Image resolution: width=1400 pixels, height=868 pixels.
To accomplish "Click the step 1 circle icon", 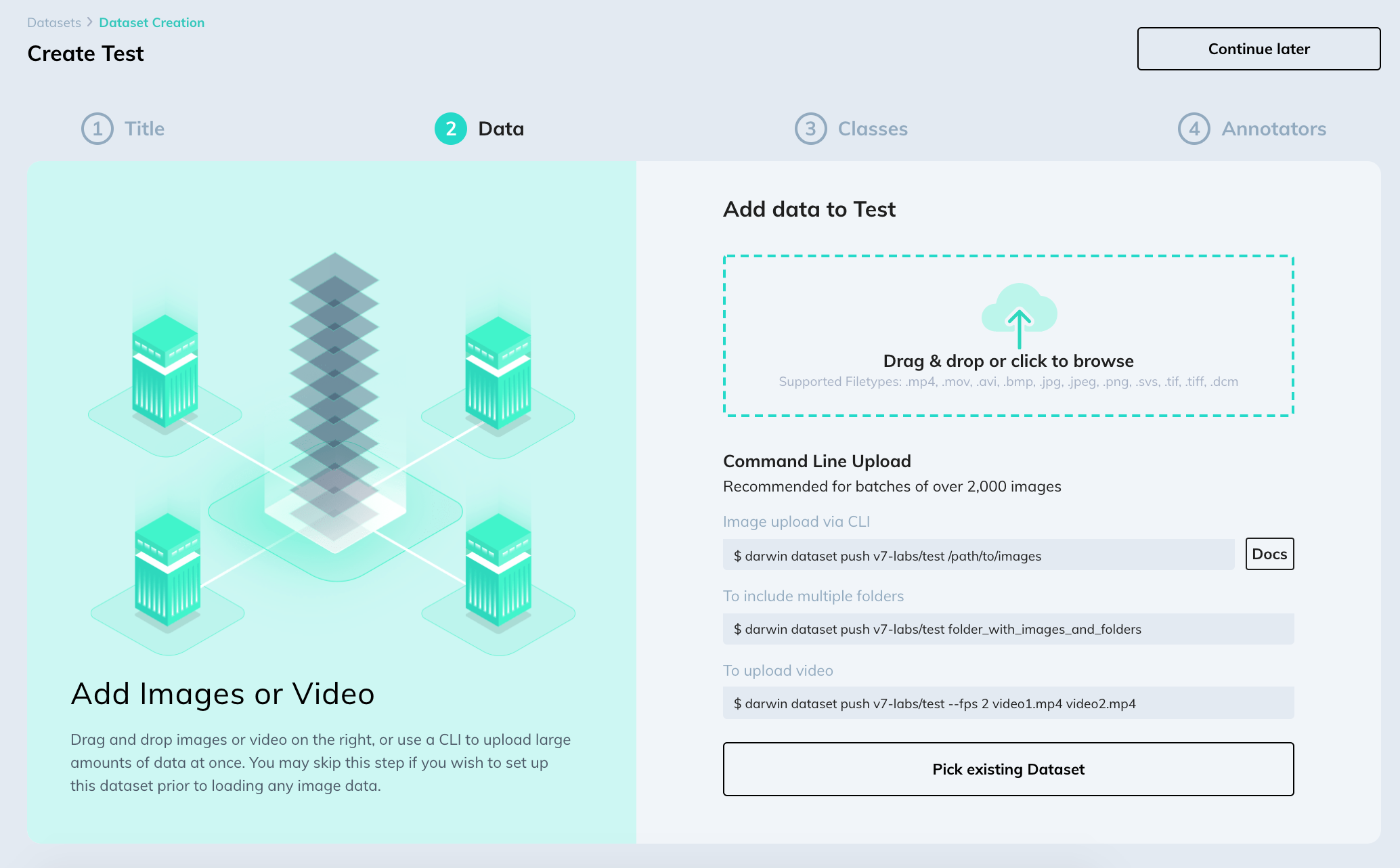I will 97,129.
